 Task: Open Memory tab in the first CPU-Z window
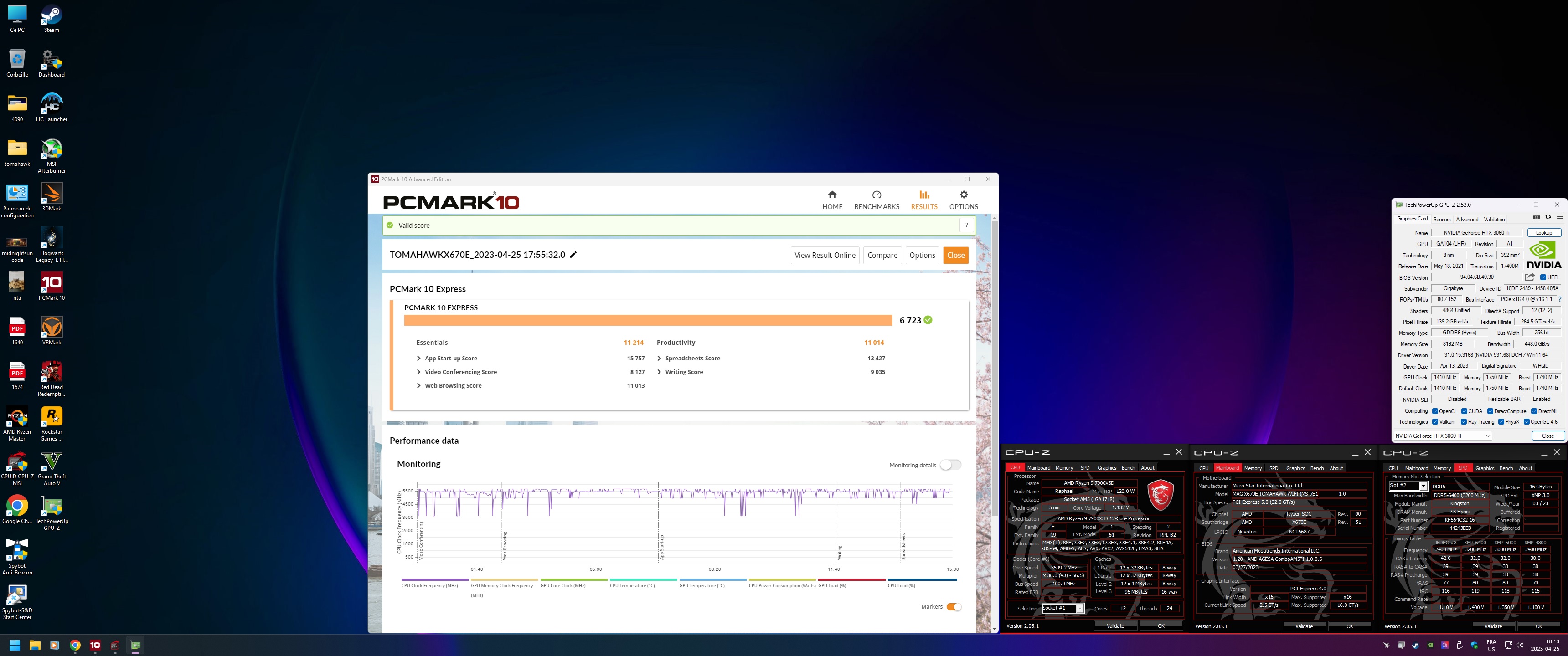pyautogui.click(x=1064, y=468)
